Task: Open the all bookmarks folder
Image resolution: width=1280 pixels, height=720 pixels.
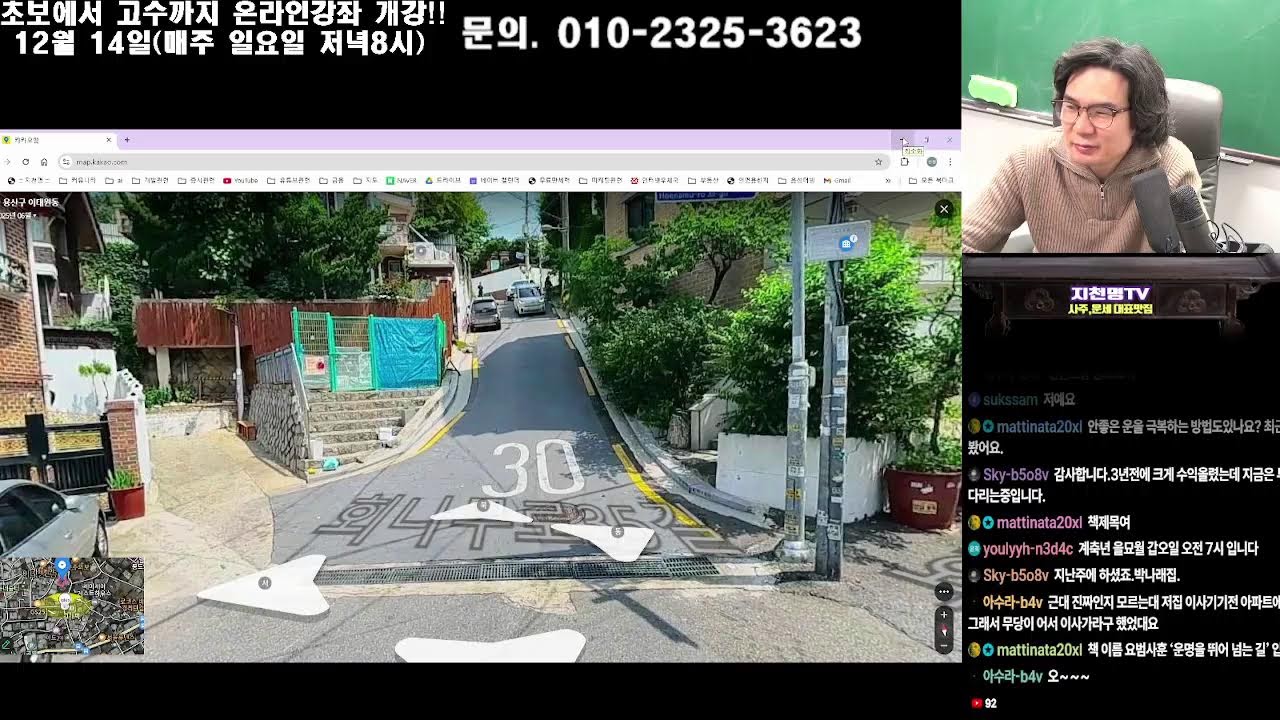Action: pyautogui.click(x=930, y=181)
